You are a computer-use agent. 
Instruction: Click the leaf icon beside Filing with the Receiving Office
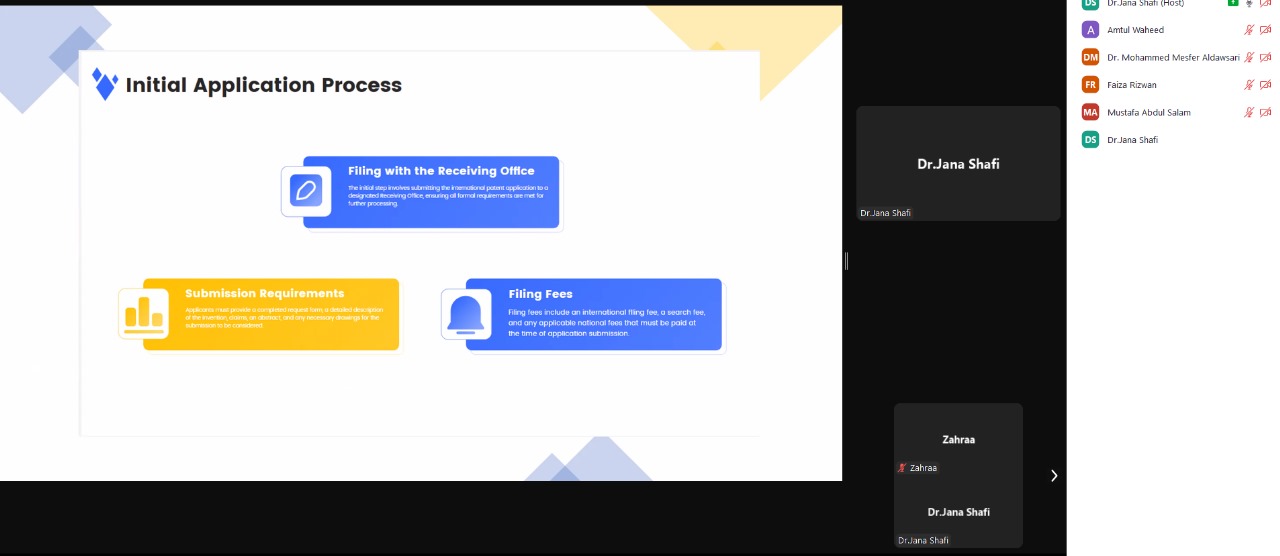(305, 190)
